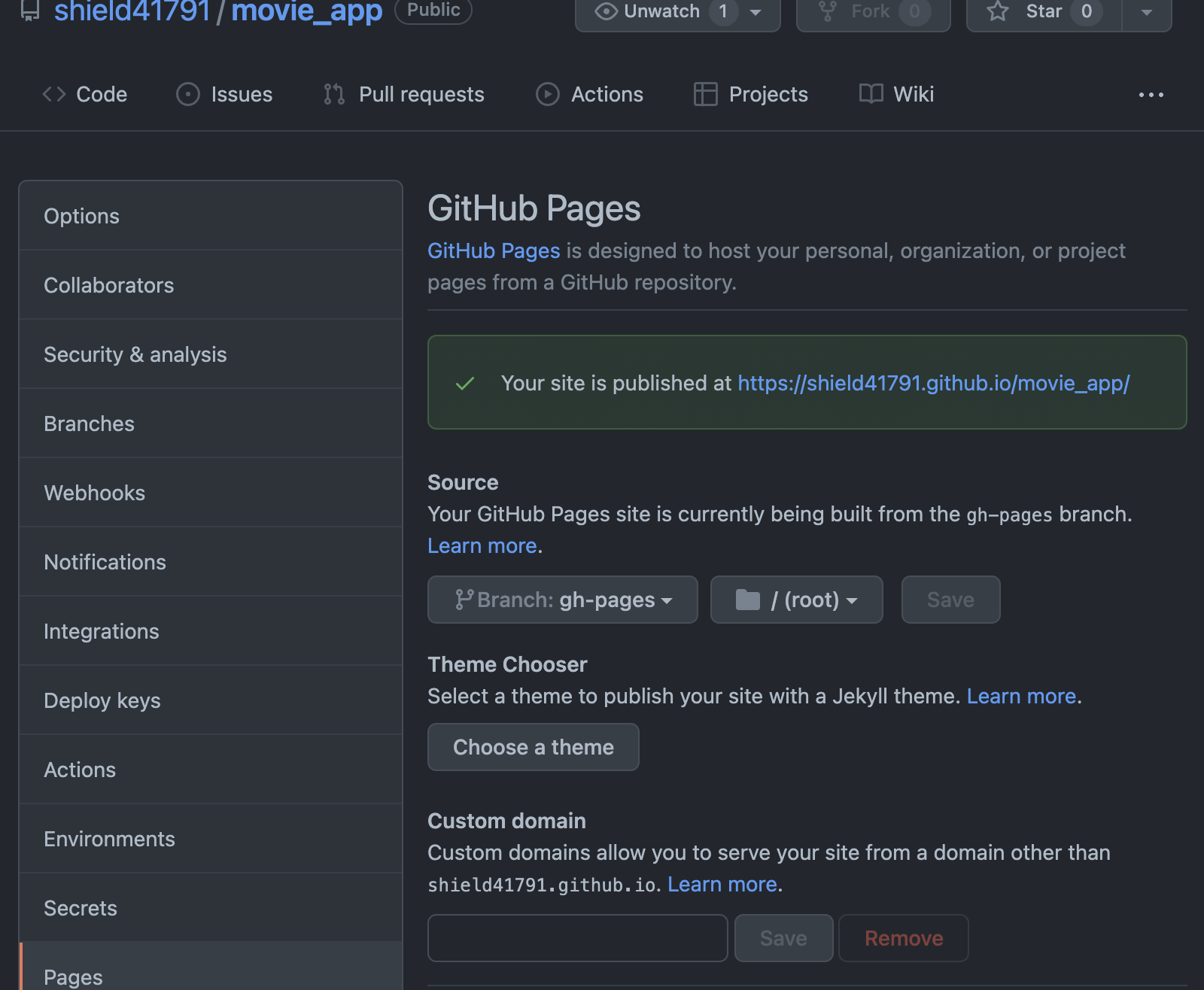Click the Pull requests branch icon
The width and height of the screenshot is (1204, 990).
[334, 94]
